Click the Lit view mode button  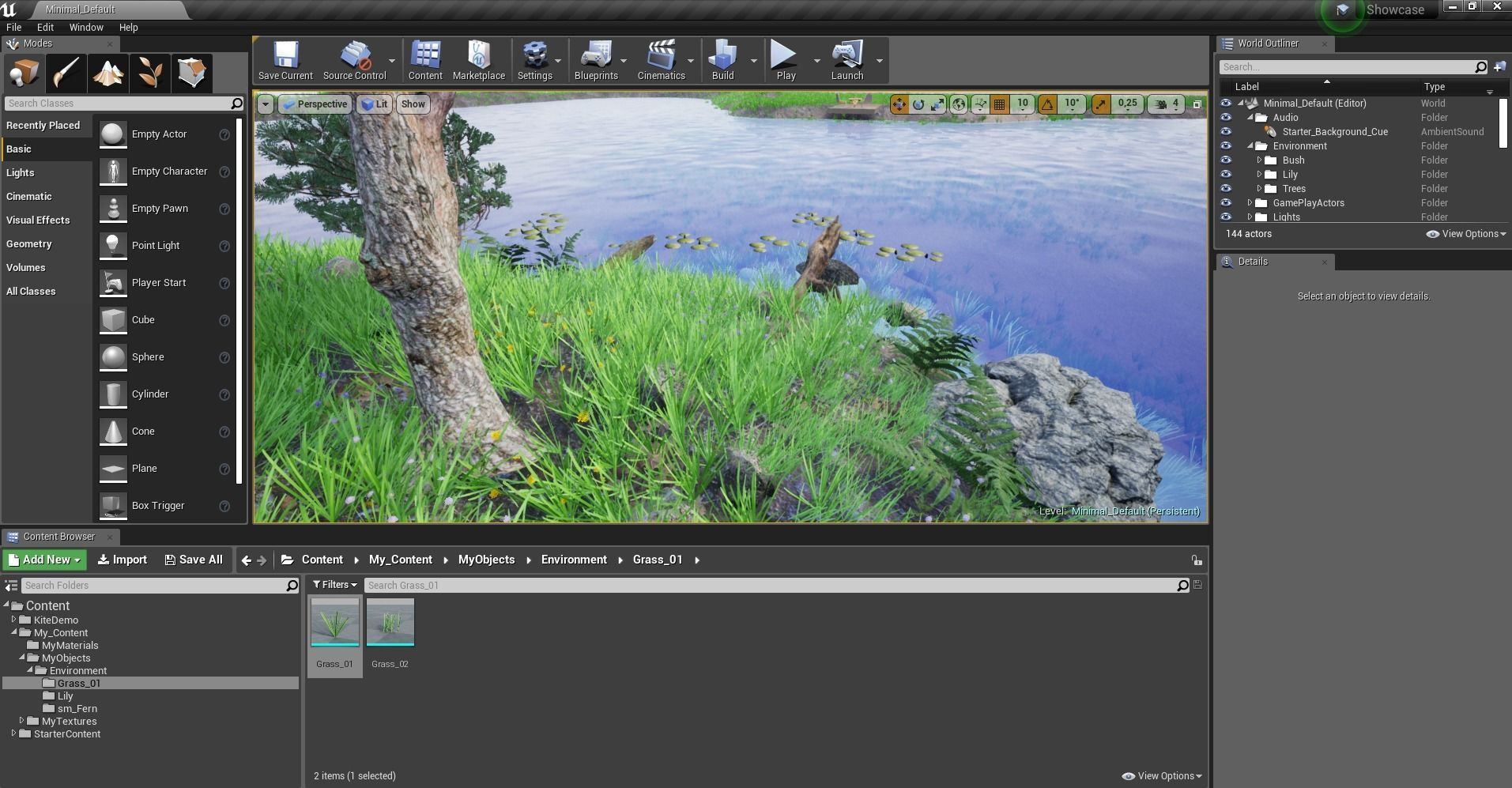374,104
